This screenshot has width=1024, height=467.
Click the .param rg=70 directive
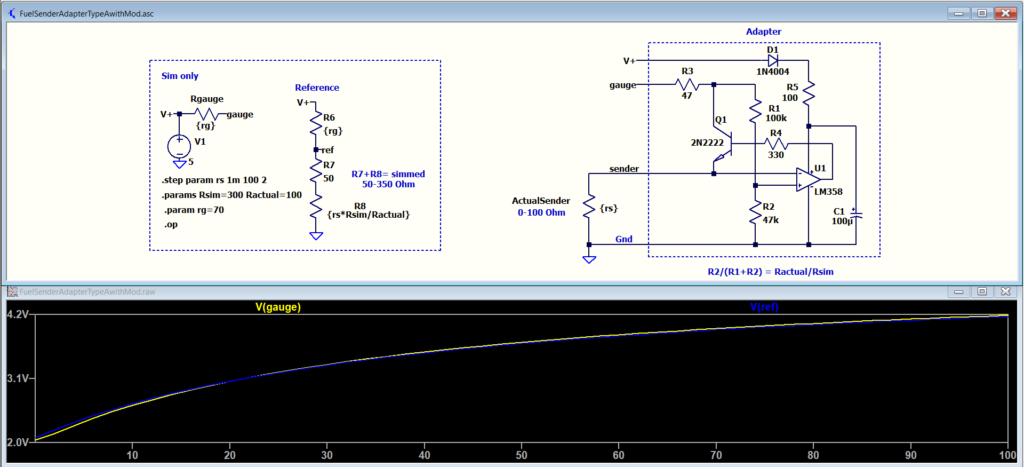point(193,210)
